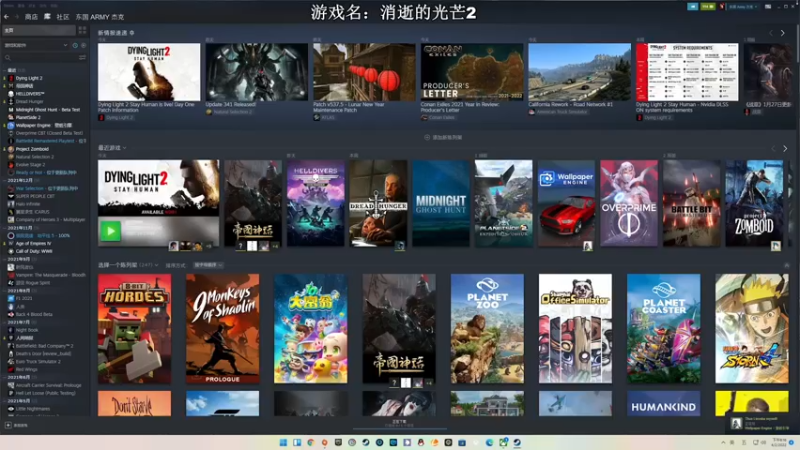Open the recent activity clock filter
Screen dimensions: 800x450
click(x=75, y=45)
